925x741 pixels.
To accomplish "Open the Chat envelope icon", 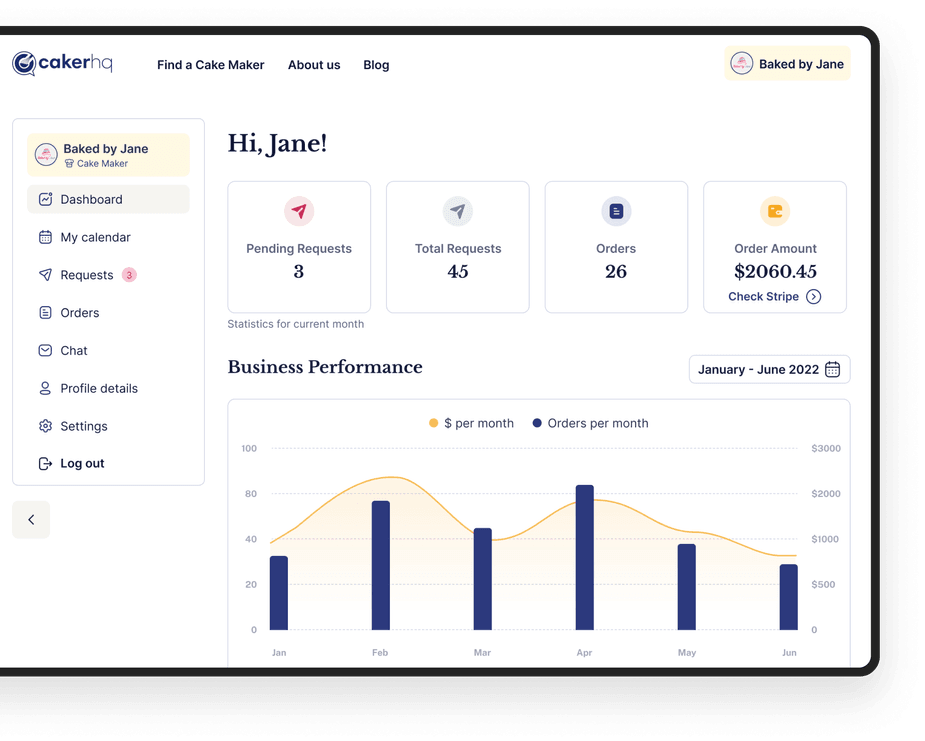I will tap(45, 351).
